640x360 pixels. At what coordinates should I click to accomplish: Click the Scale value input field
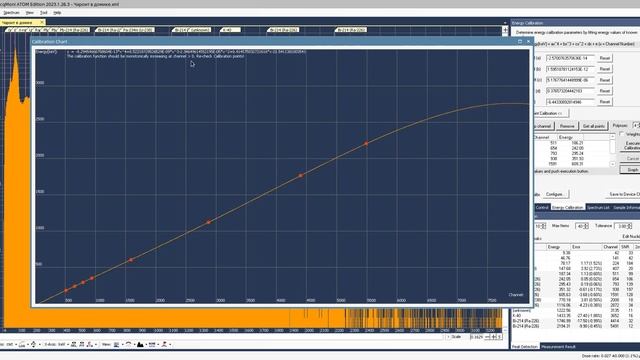point(477,337)
